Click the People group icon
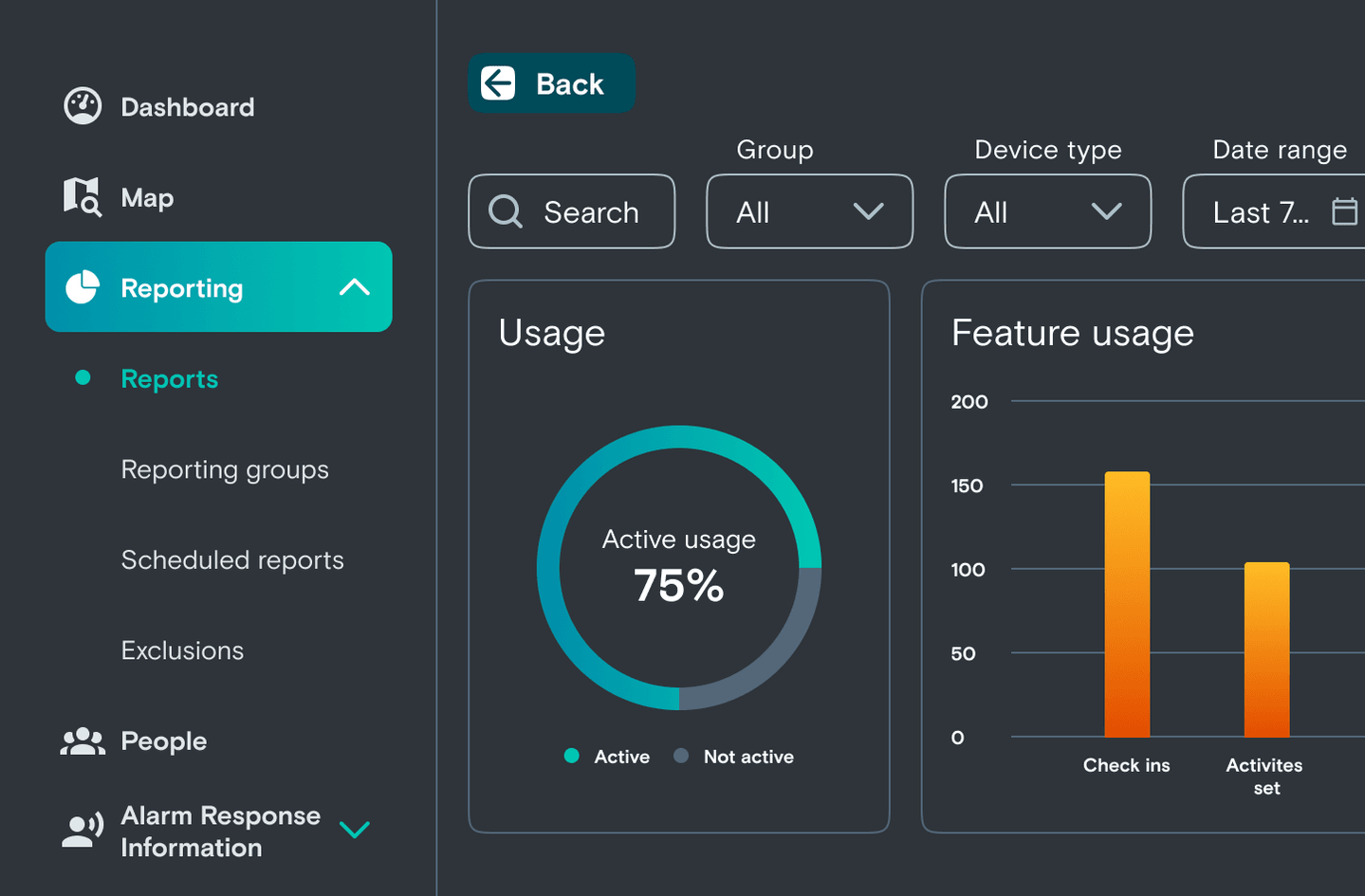This screenshot has width=1365, height=896. click(x=83, y=741)
